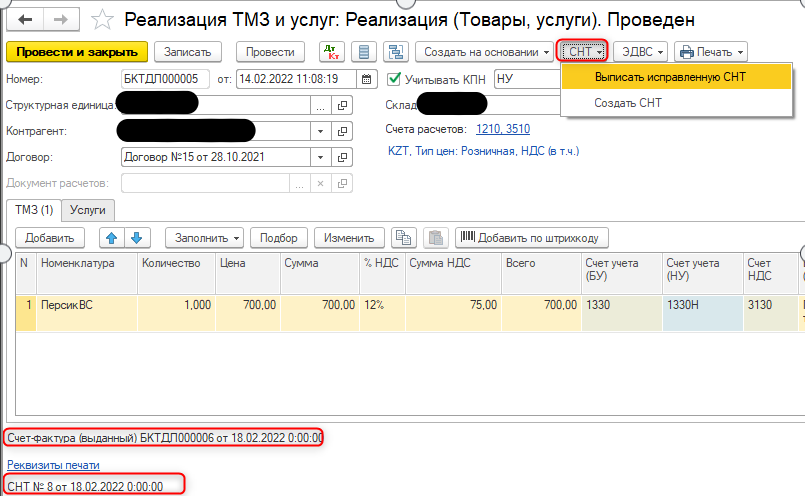Focus the Договор №15 input field

(216, 157)
